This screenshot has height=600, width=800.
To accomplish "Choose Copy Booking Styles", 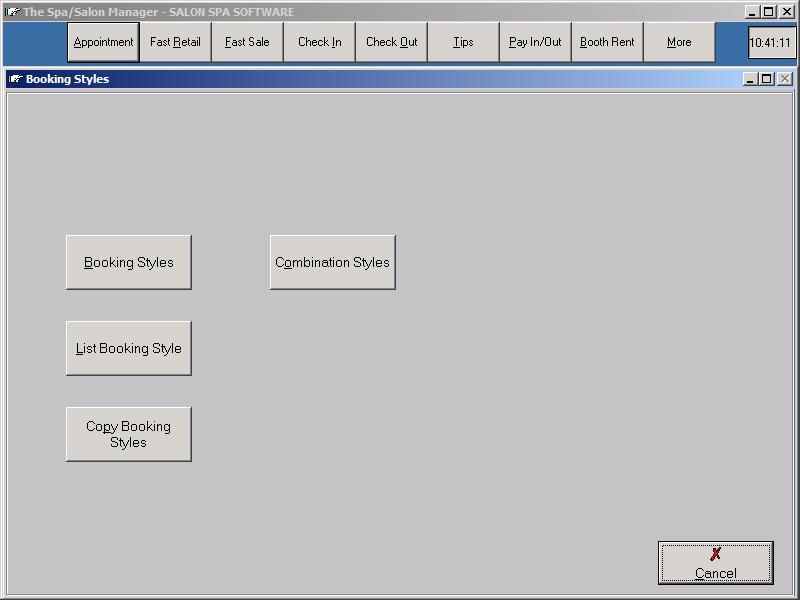I will (128, 434).
